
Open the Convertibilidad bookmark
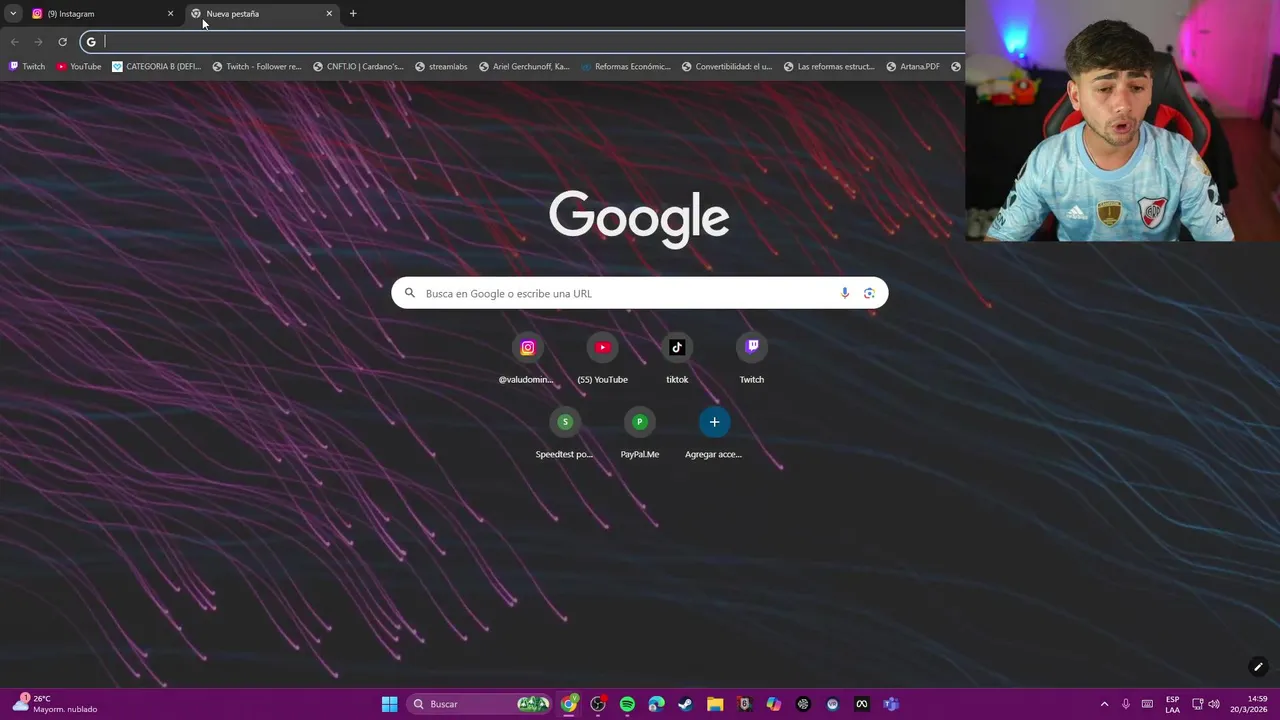click(x=727, y=67)
